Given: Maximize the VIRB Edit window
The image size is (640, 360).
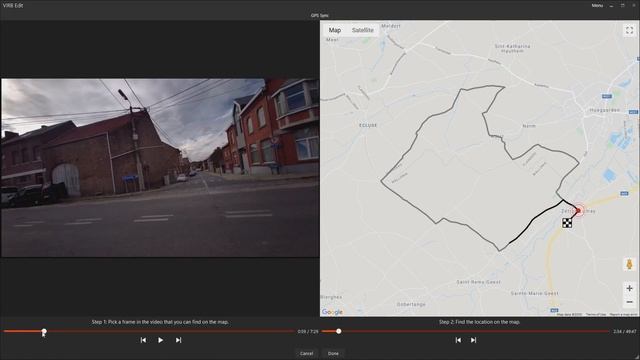Looking at the screenshot, I should (622, 5).
